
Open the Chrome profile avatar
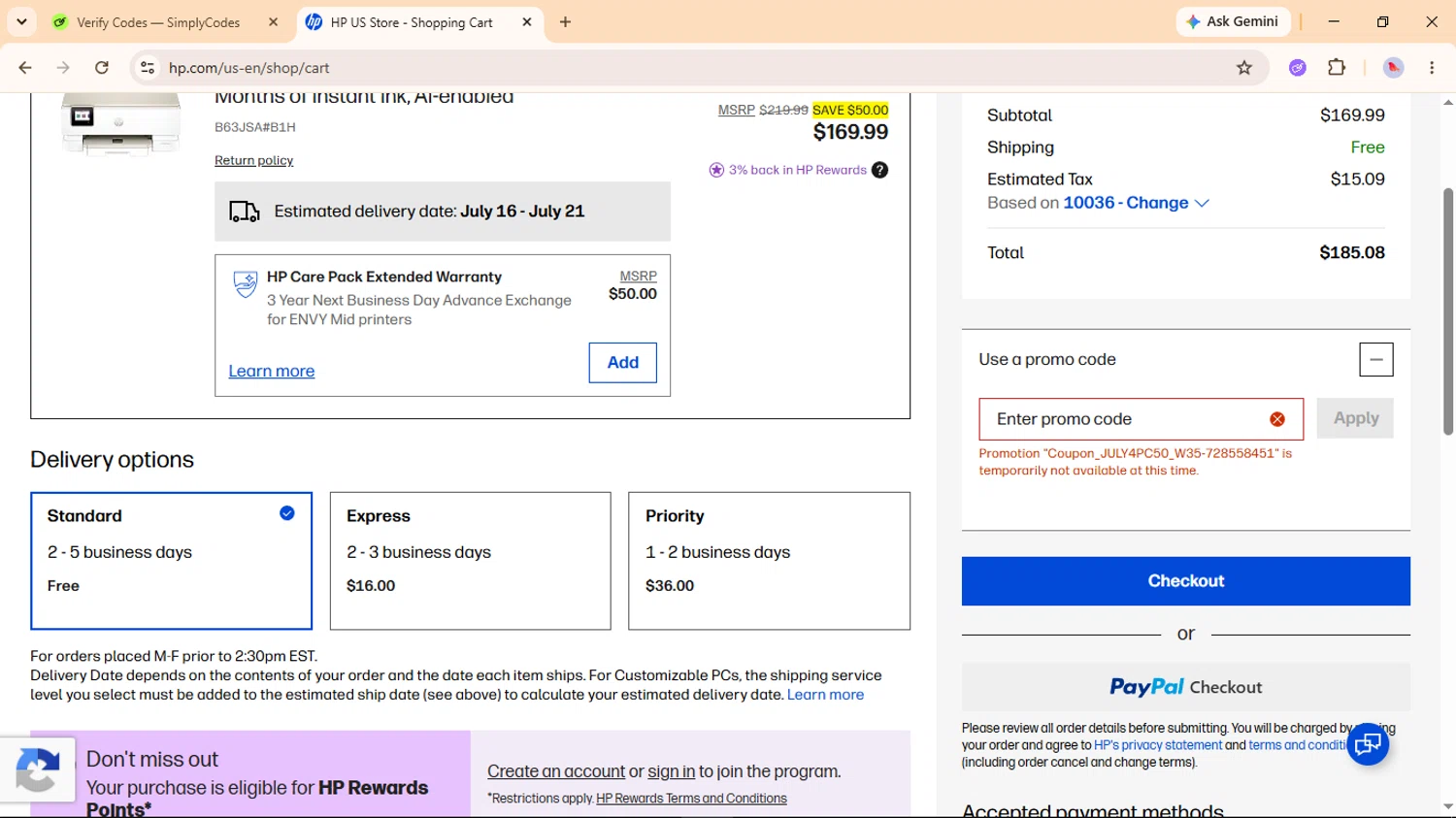(x=1393, y=67)
